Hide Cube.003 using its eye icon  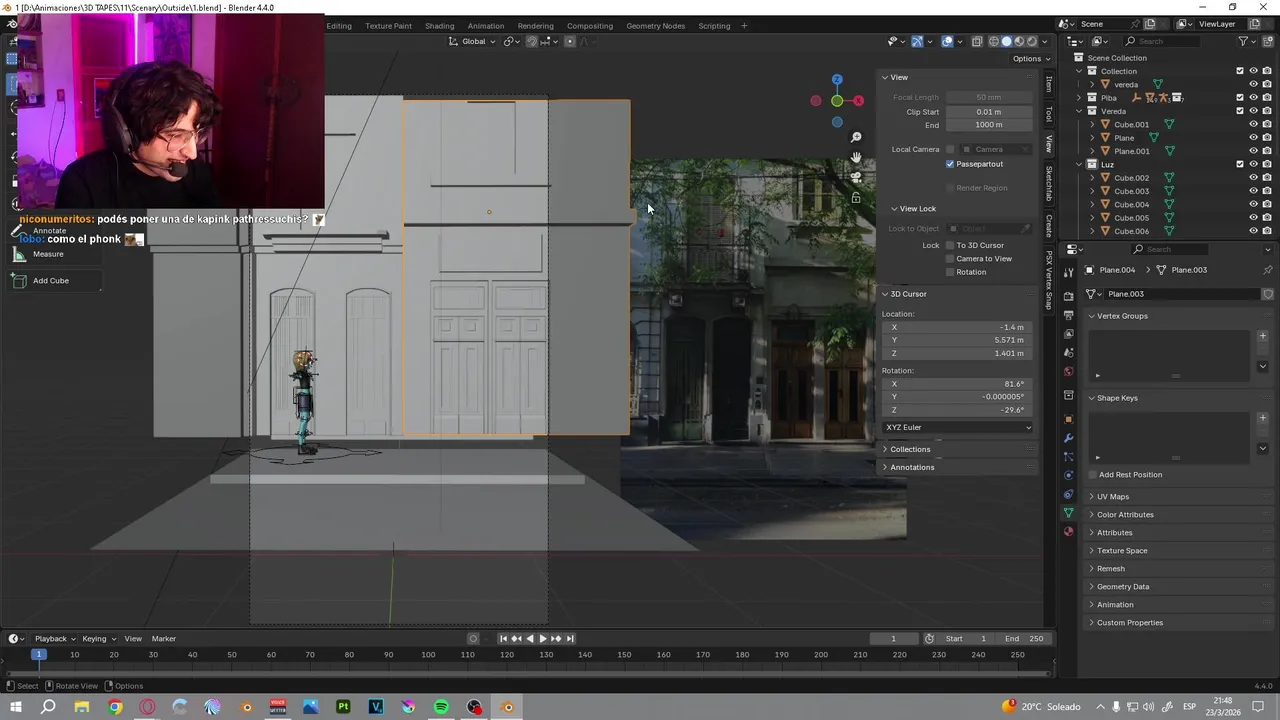pyautogui.click(x=1253, y=191)
